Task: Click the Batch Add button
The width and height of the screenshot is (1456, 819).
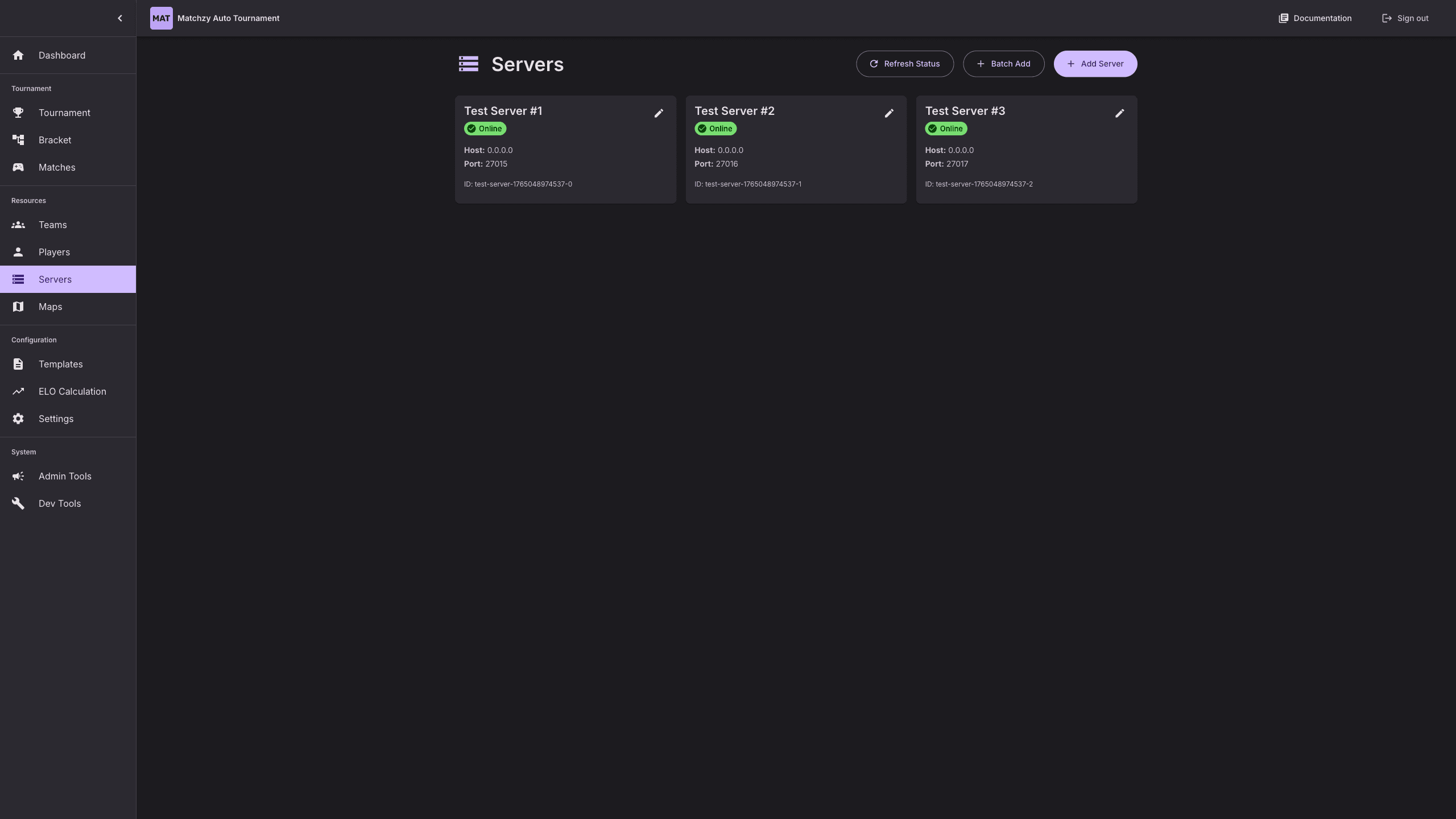Action: coord(1003,64)
